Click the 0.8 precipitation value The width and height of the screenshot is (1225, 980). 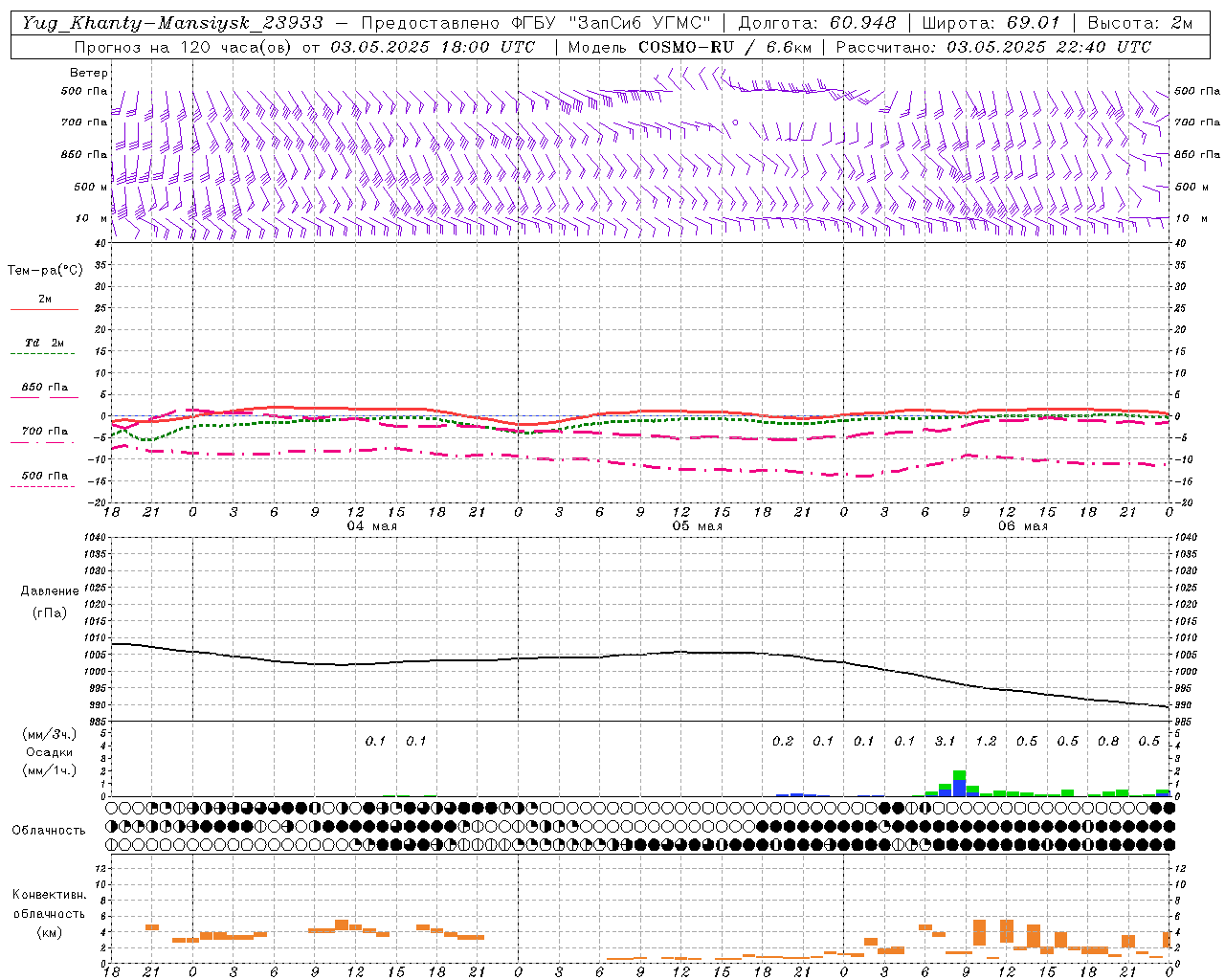(1108, 742)
